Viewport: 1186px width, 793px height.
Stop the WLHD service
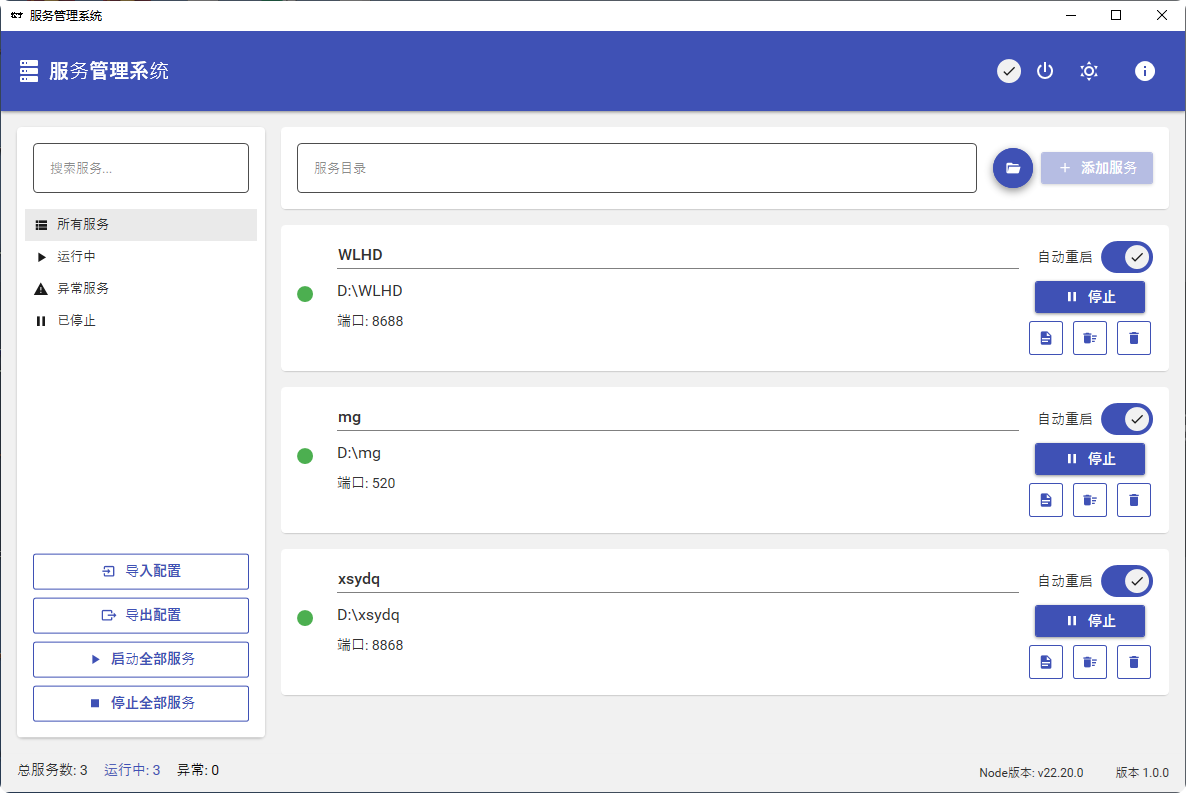[1089, 297]
